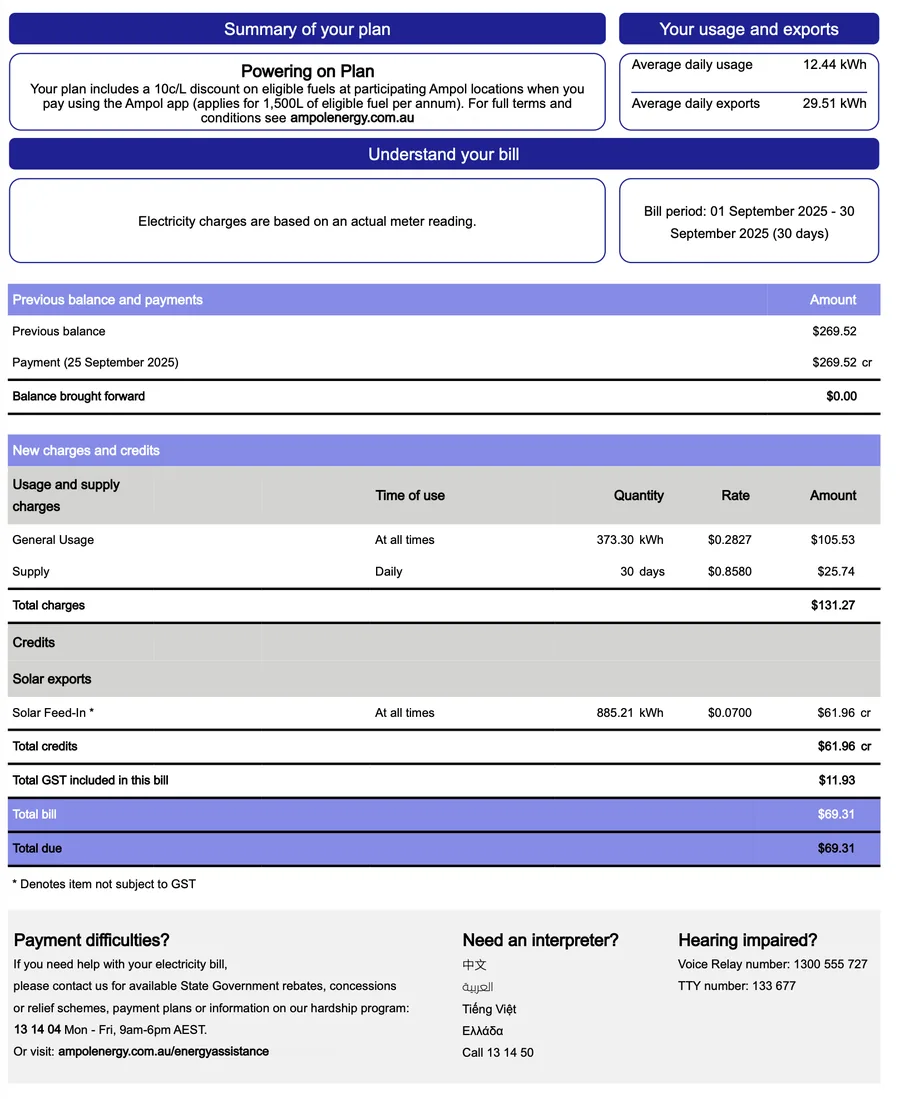Select the 29.51 kWh average daily exports value
Viewport: 900px width, 1099px height.
[x=834, y=103]
